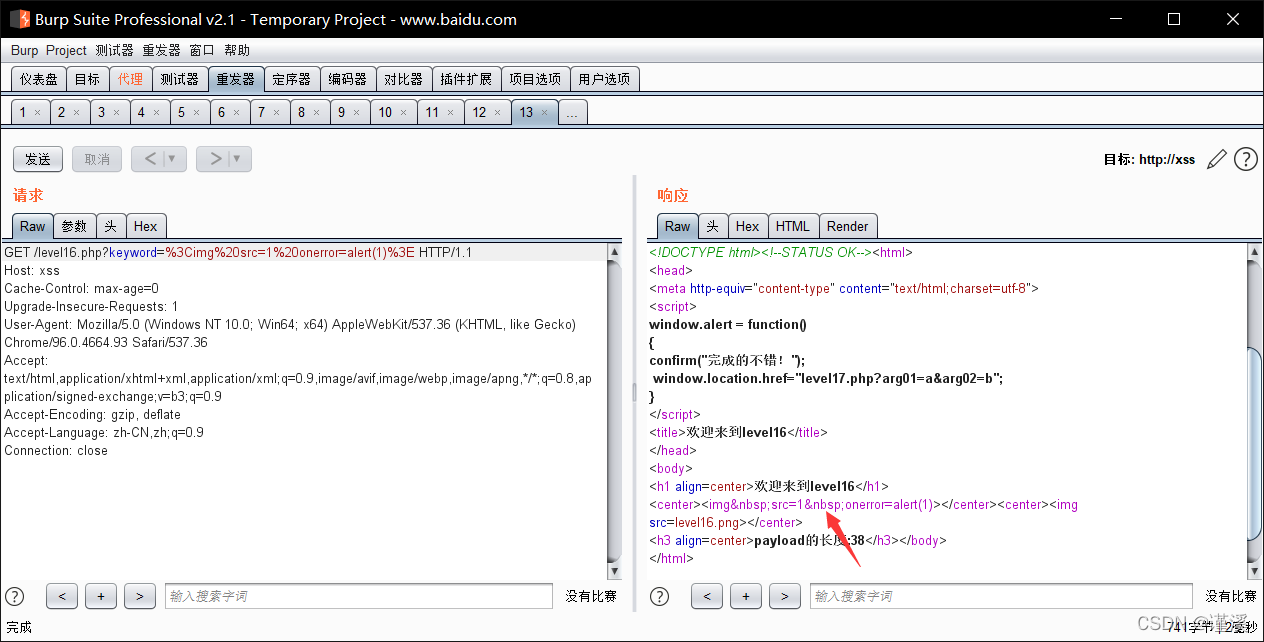Open the 帮助 menu

tap(237, 50)
